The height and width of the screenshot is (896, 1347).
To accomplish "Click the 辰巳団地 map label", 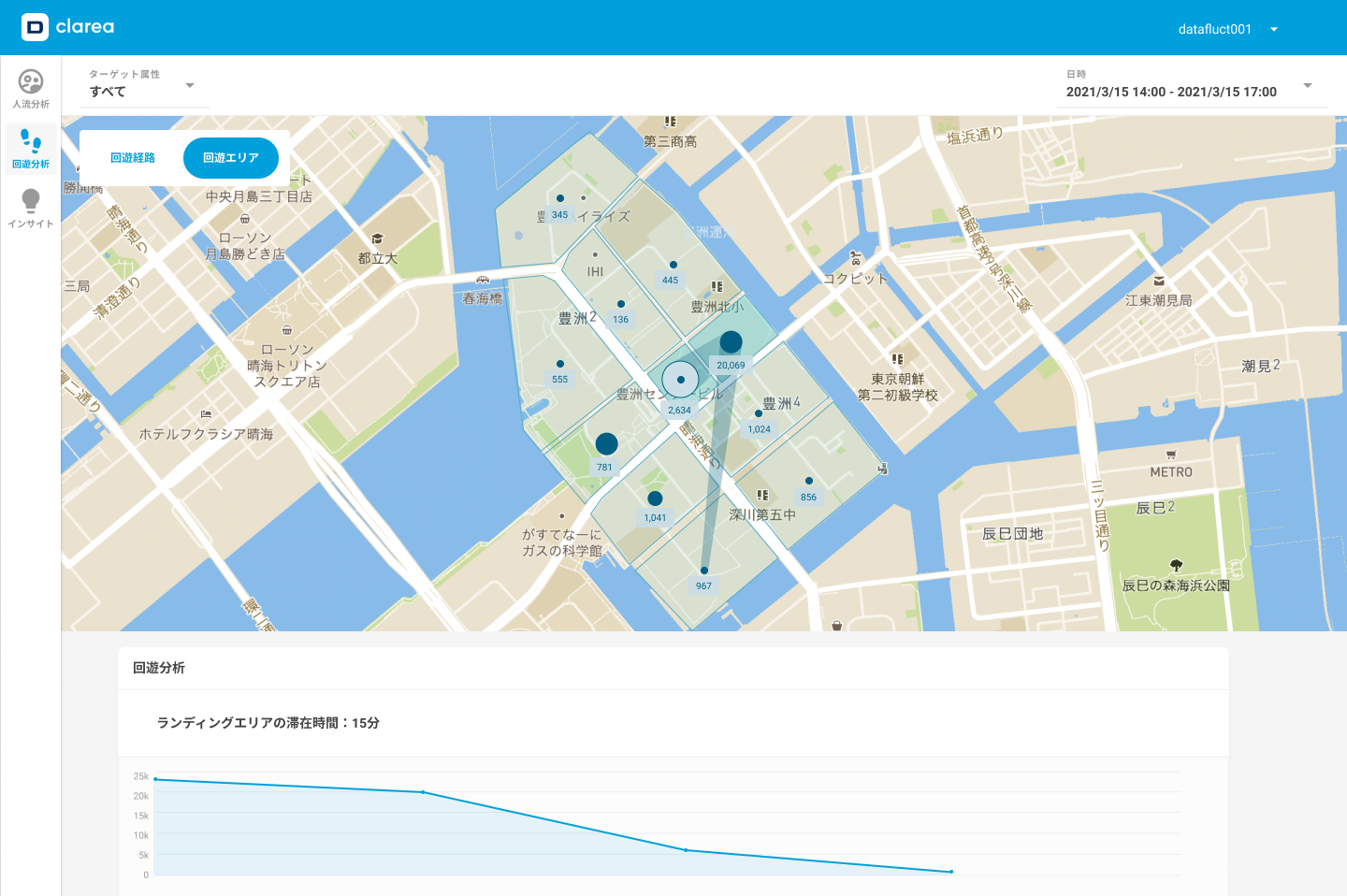I will (x=1012, y=534).
